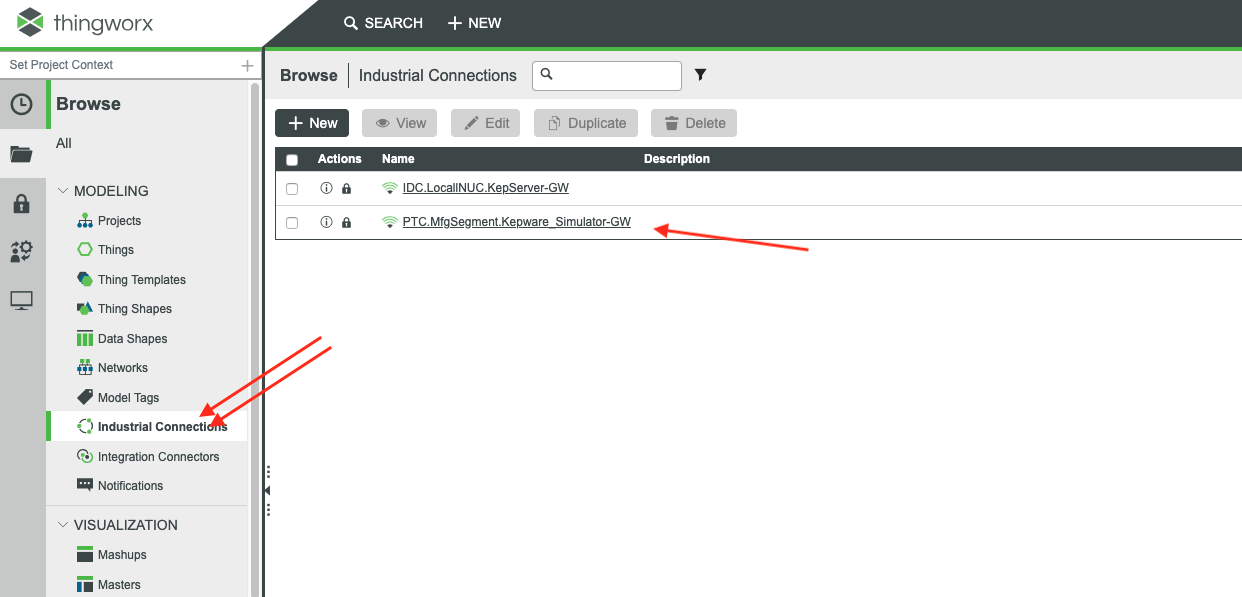This screenshot has width=1242, height=597.
Task: Open the search filter funnel dropdown
Action: click(x=700, y=75)
